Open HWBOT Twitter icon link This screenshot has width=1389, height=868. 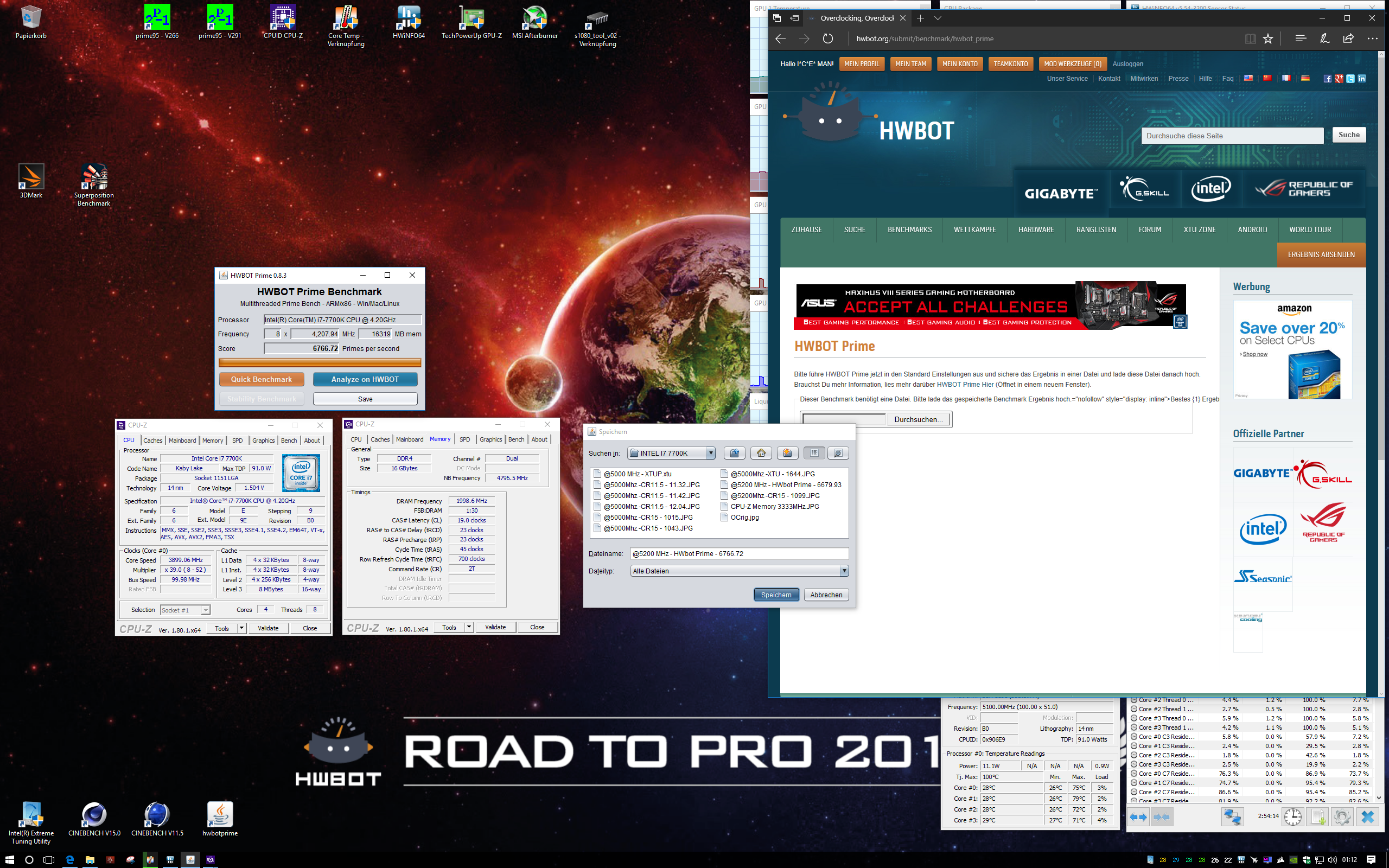[x=1350, y=79]
